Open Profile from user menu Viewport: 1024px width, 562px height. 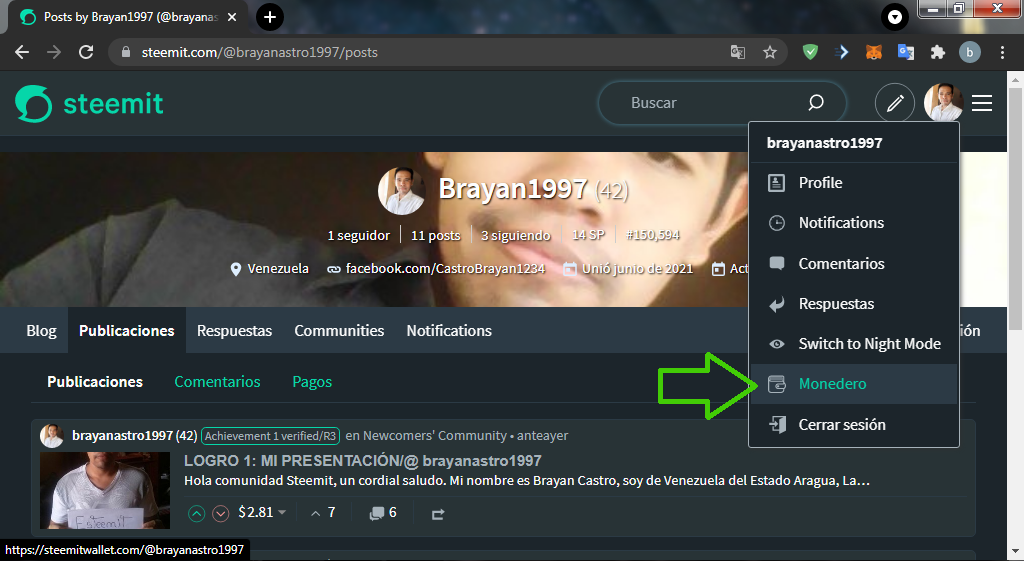[854, 183]
